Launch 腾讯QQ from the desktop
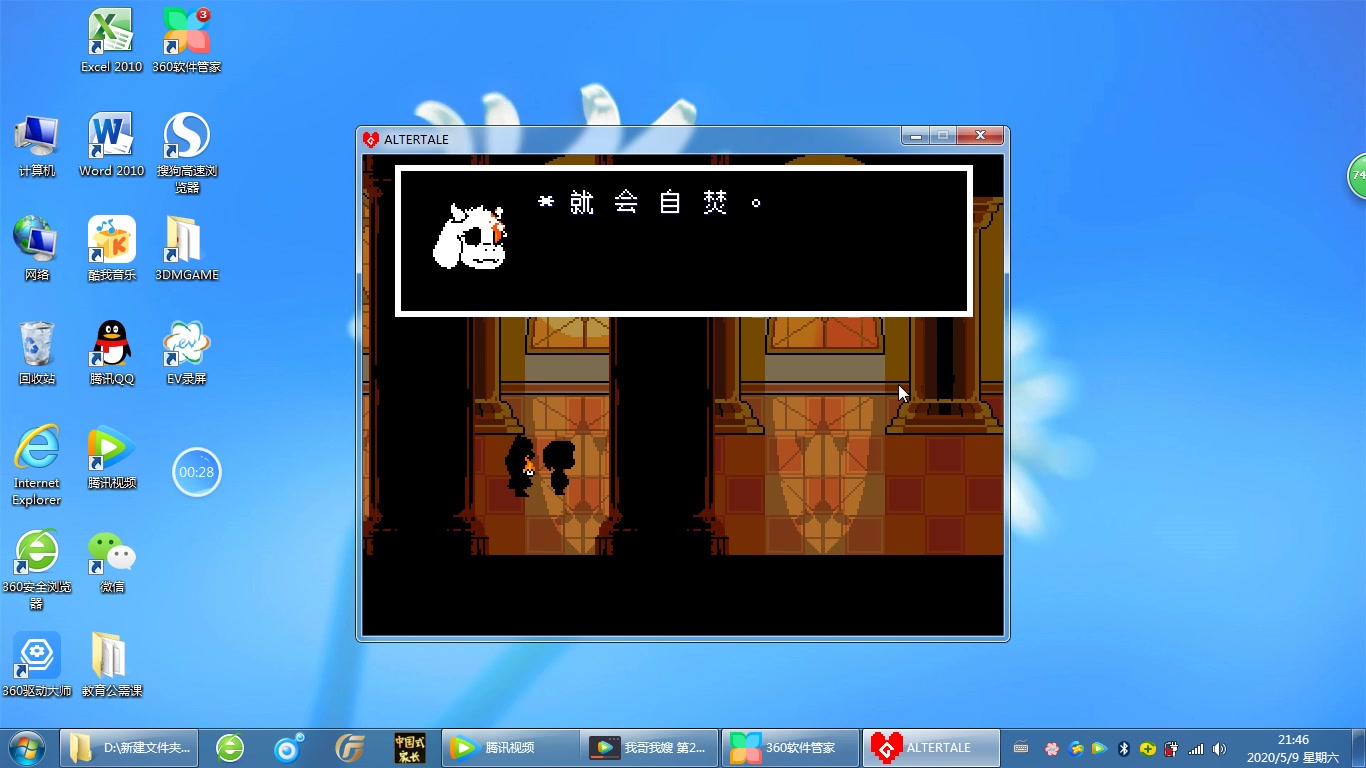The width and height of the screenshot is (1366, 768). click(111, 353)
